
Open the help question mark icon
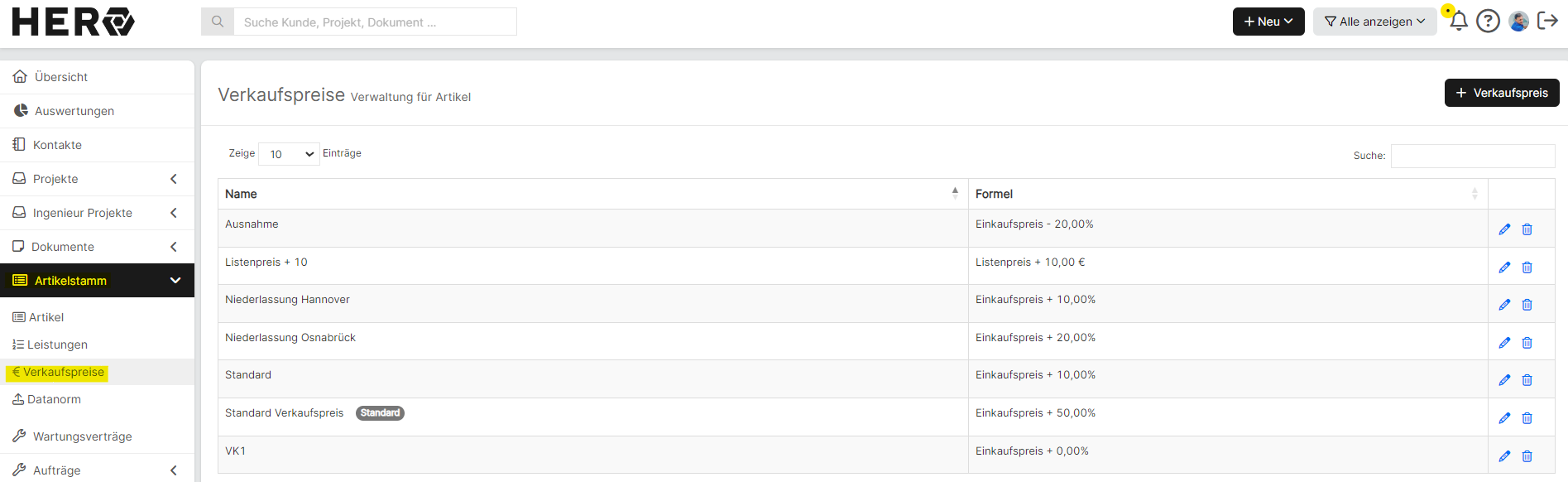click(x=1488, y=21)
